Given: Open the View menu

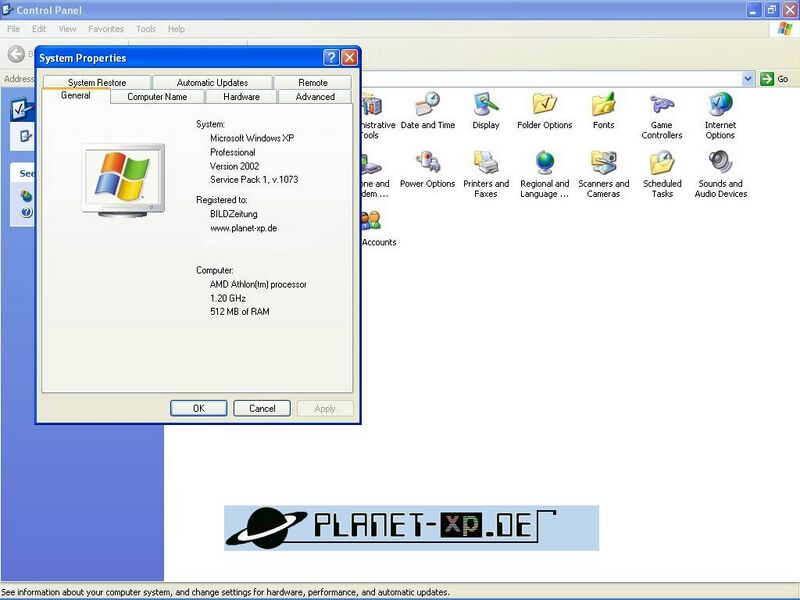Looking at the screenshot, I should [x=67, y=29].
